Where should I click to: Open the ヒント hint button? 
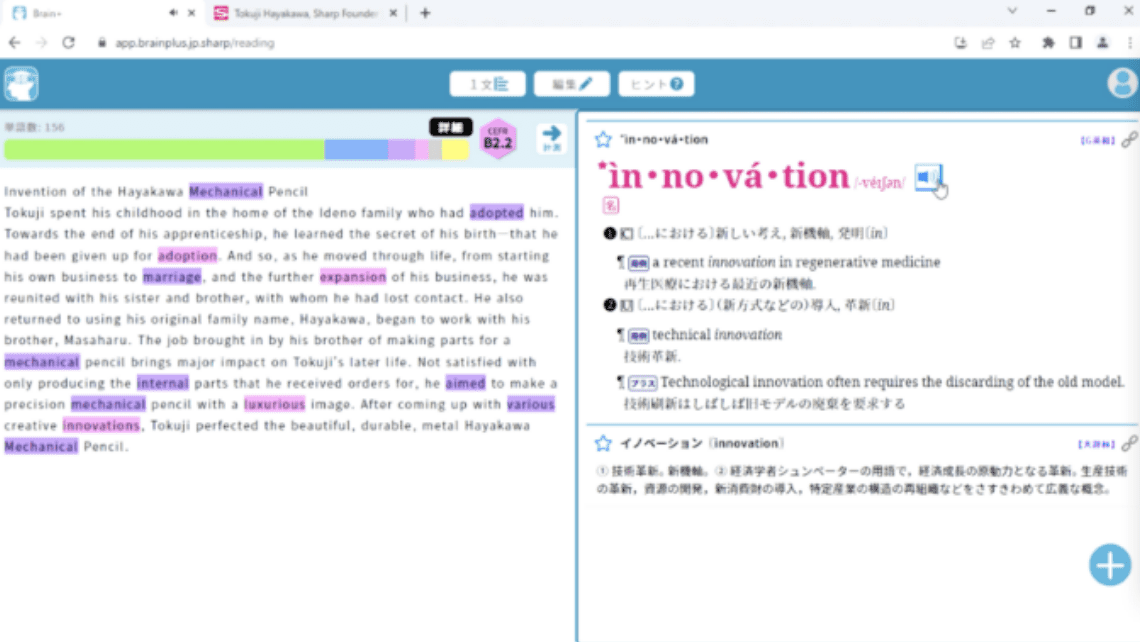coord(656,84)
